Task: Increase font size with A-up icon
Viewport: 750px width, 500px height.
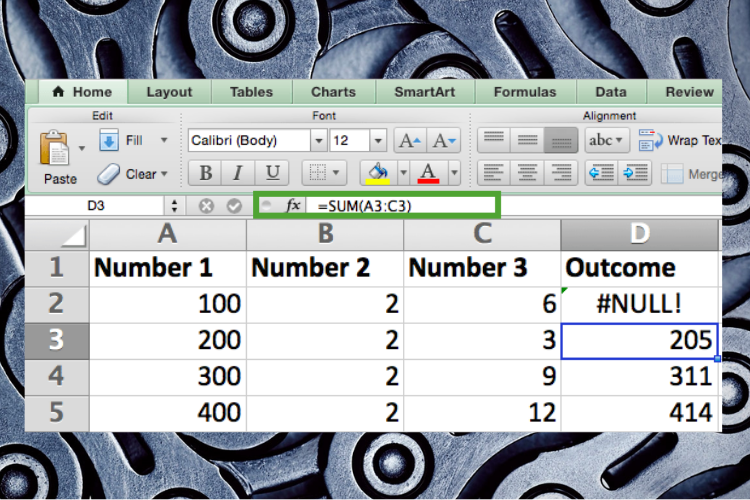Action: pos(410,141)
